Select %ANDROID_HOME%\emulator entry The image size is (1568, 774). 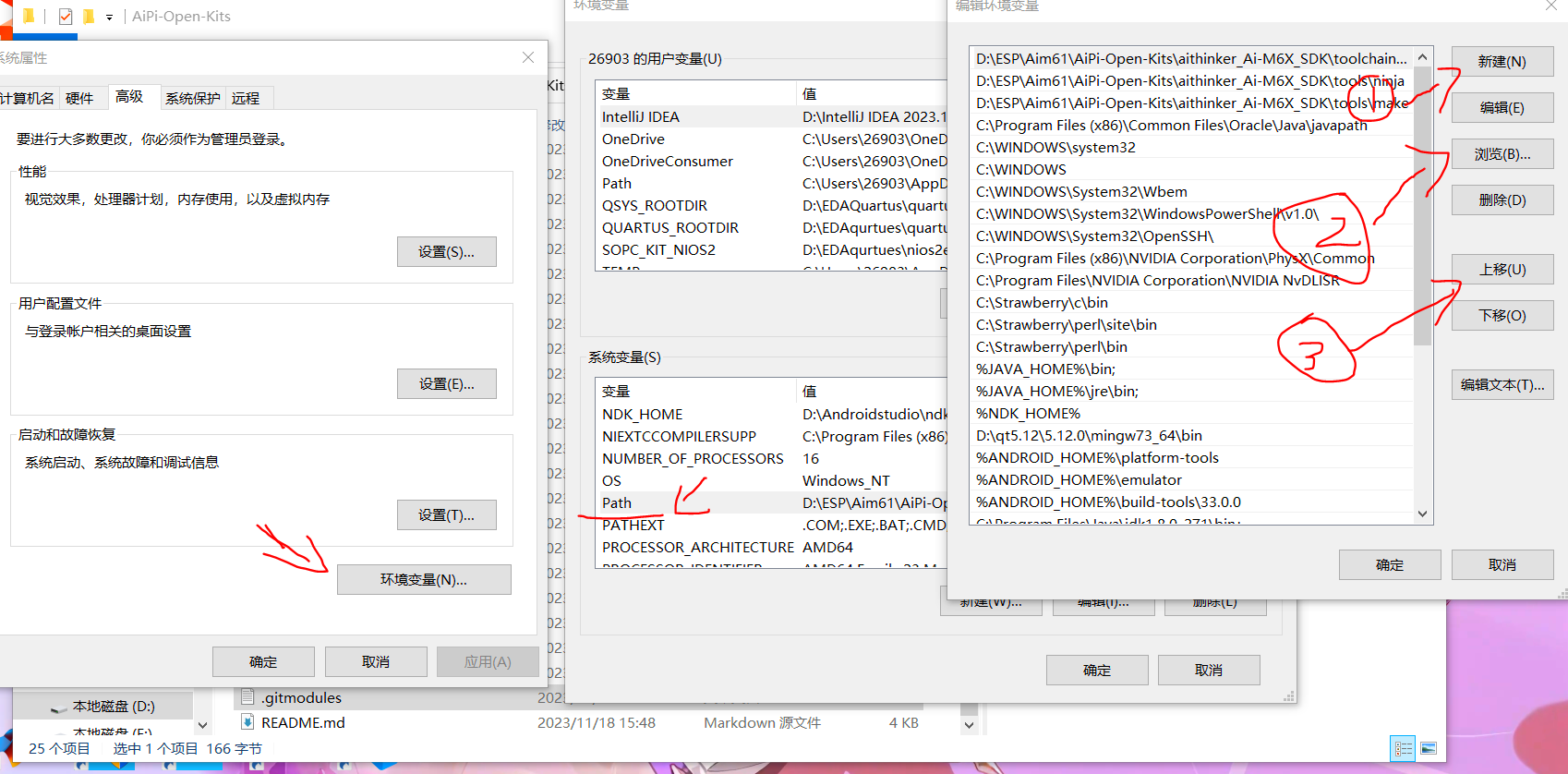pyautogui.click(x=1191, y=480)
